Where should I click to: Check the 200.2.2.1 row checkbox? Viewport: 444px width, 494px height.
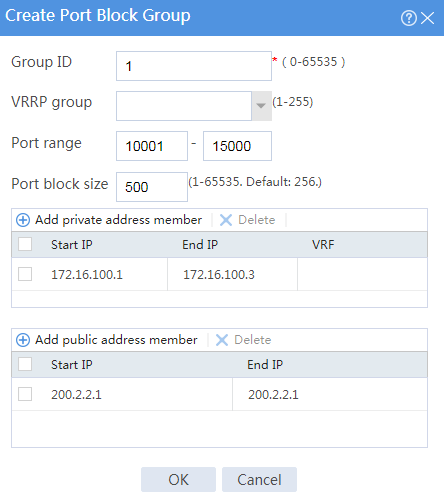25,394
